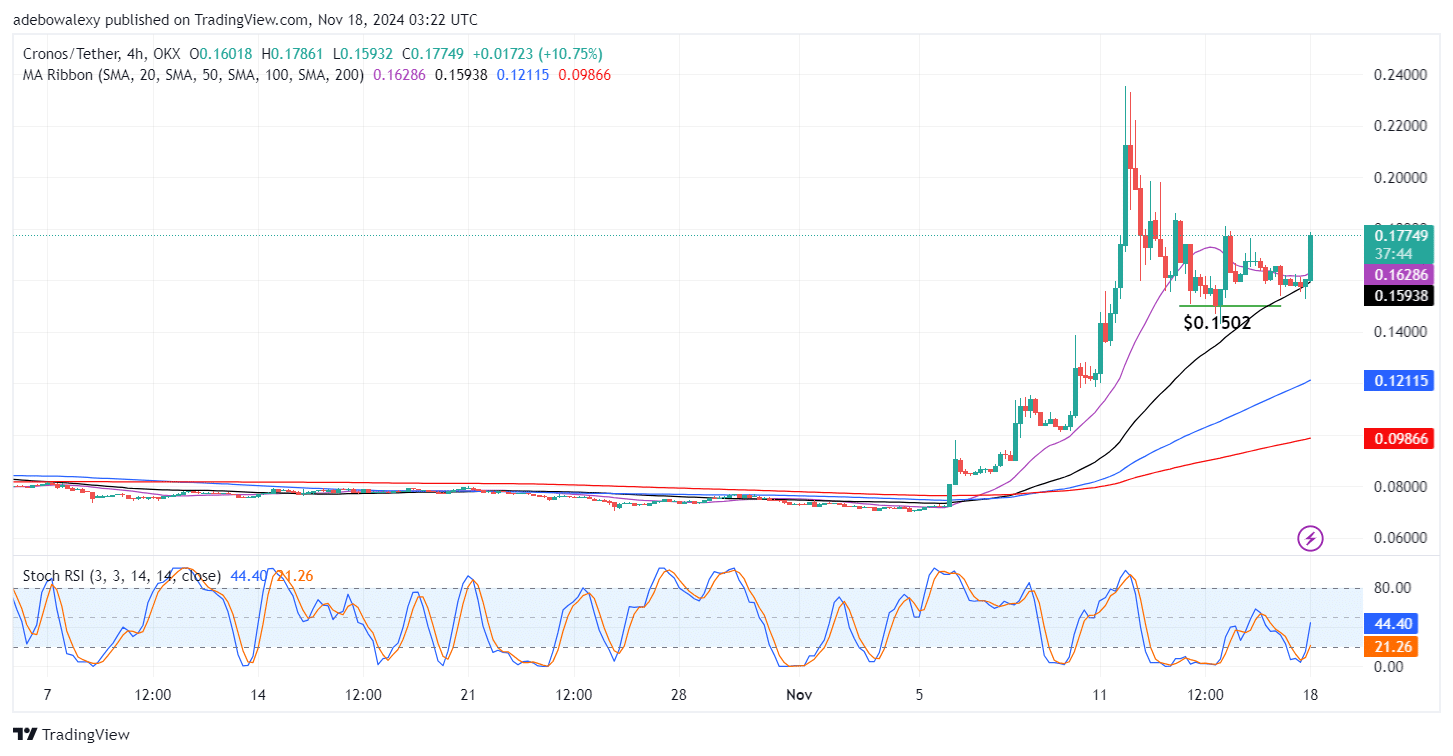Click the 0.06000 price axis label

click(1400, 538)
